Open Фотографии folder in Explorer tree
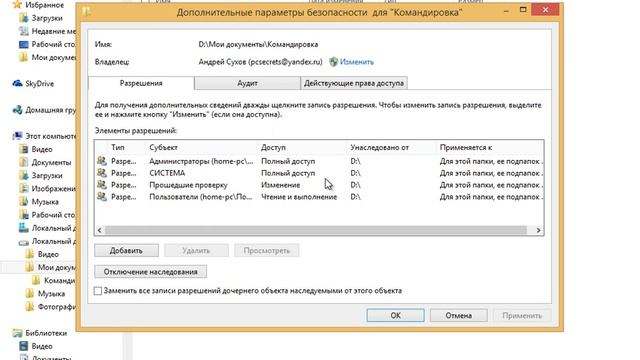 click(x=56, y=307)
